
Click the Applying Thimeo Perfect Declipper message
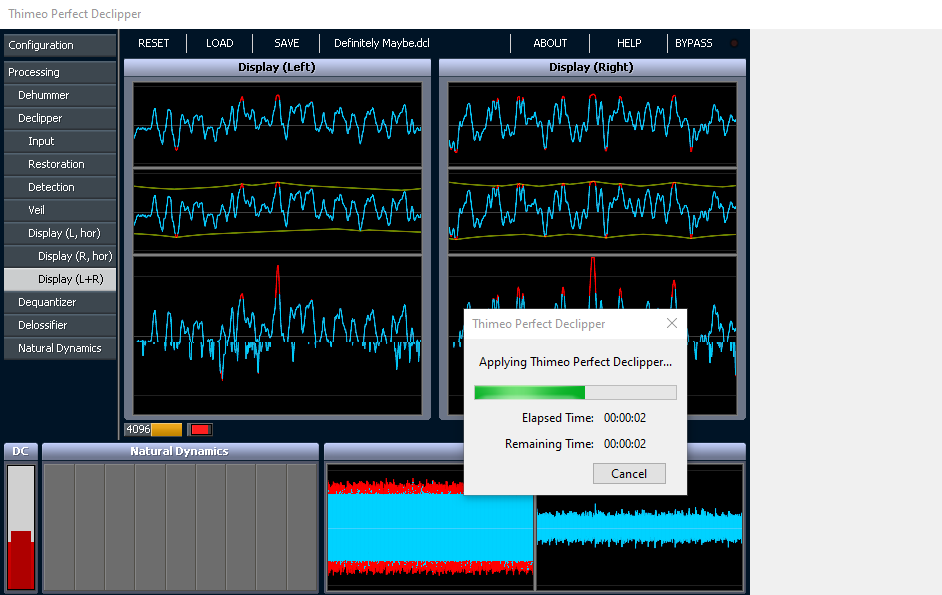575,362
